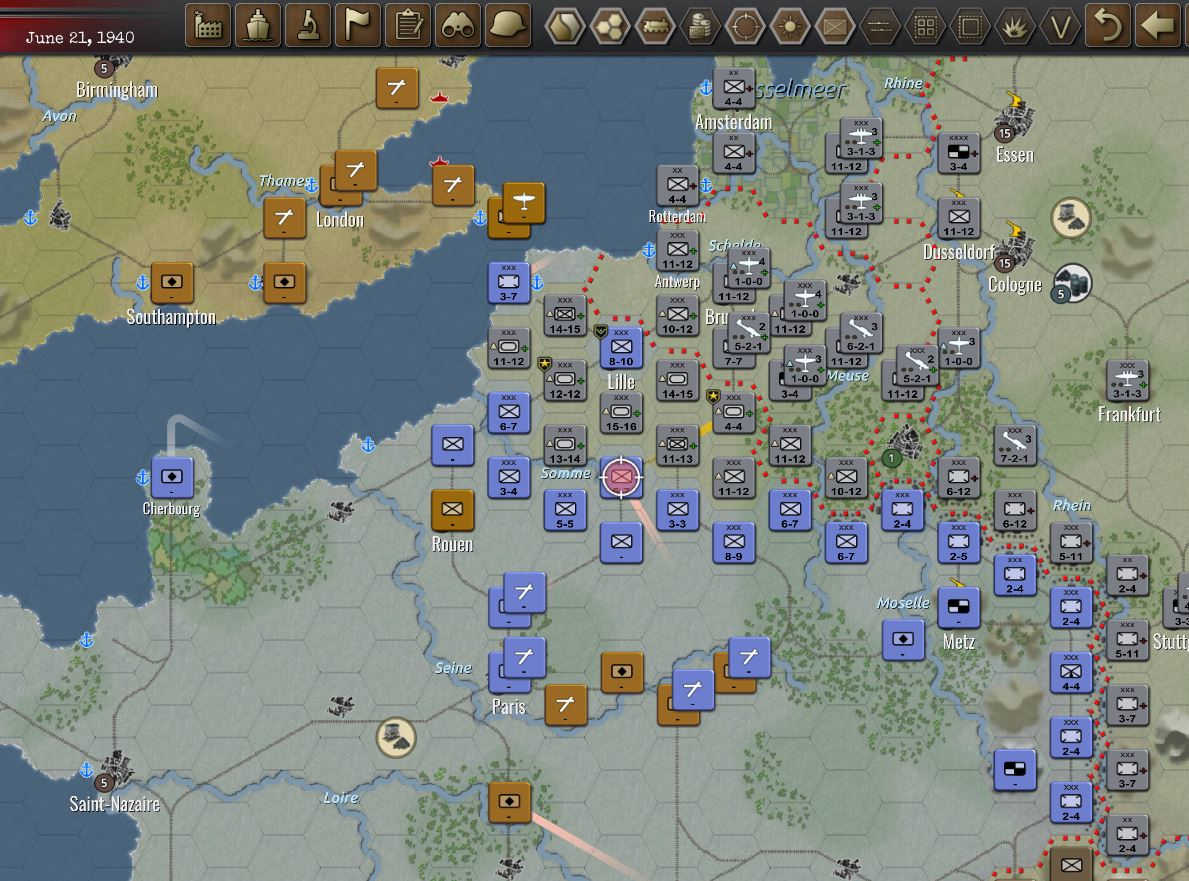Toggle the crosshair target overlay

[745, 27]
